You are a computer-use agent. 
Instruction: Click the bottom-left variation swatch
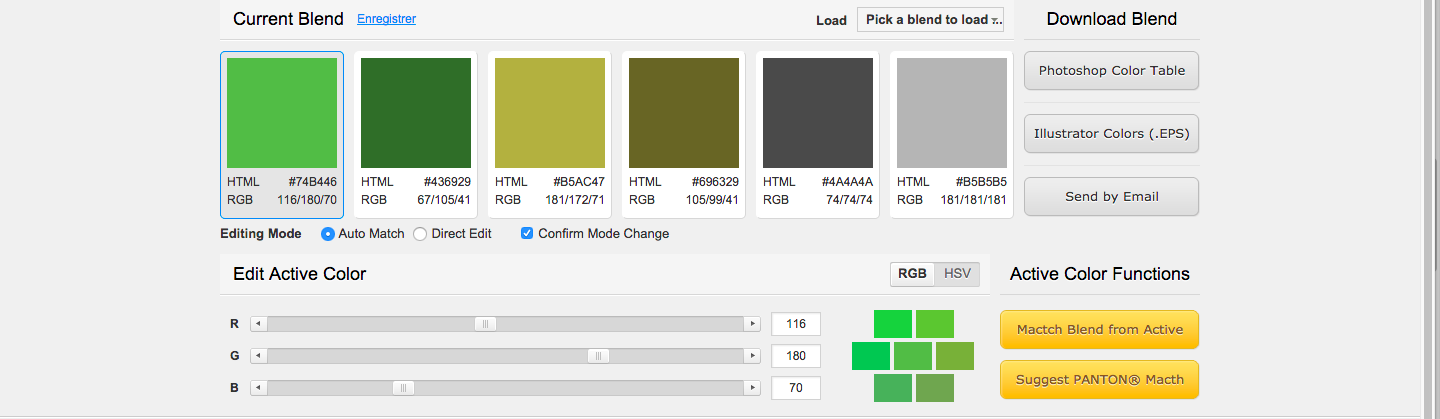(x=893, y=388)
